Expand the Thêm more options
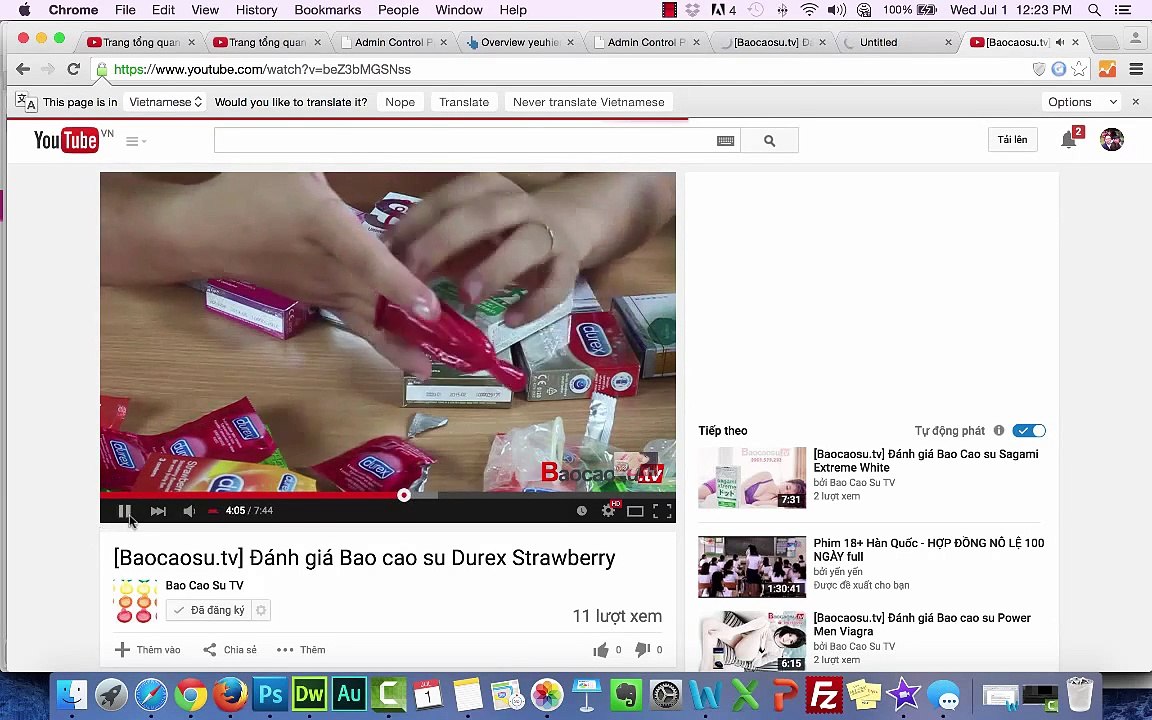 pos(301,649)
